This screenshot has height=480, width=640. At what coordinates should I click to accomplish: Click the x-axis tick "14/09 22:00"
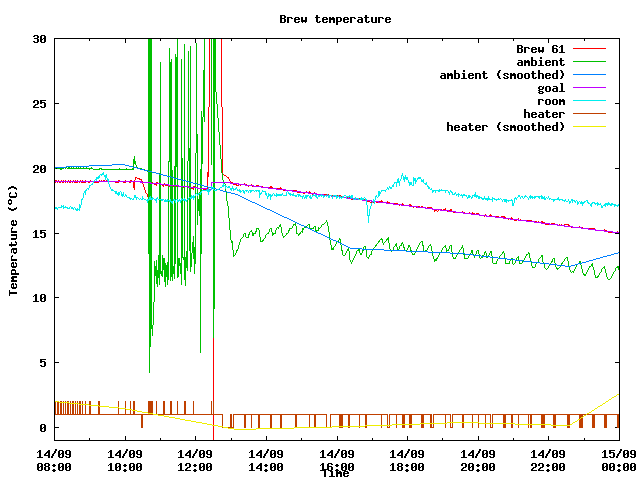pyautogui.click(x=548, y=460)
